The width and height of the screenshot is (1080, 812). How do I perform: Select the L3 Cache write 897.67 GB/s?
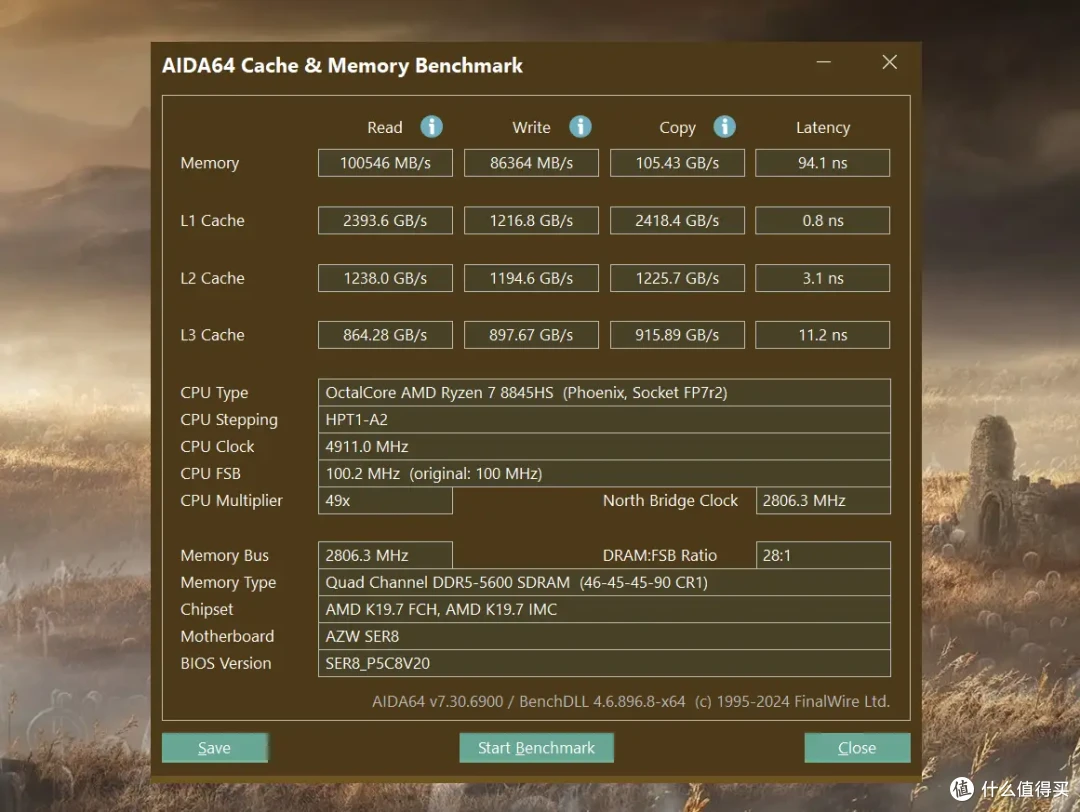pos(531,335)
